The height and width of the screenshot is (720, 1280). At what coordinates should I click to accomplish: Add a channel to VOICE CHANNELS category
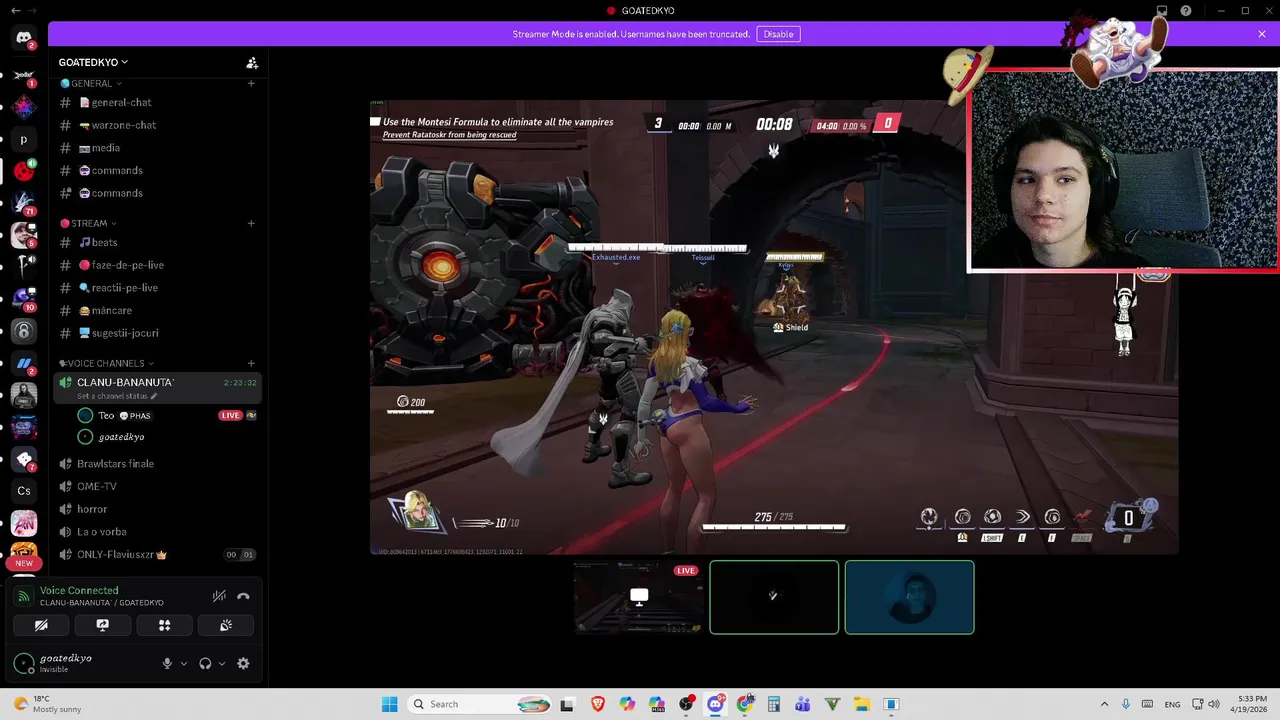(x=251, y=363)
